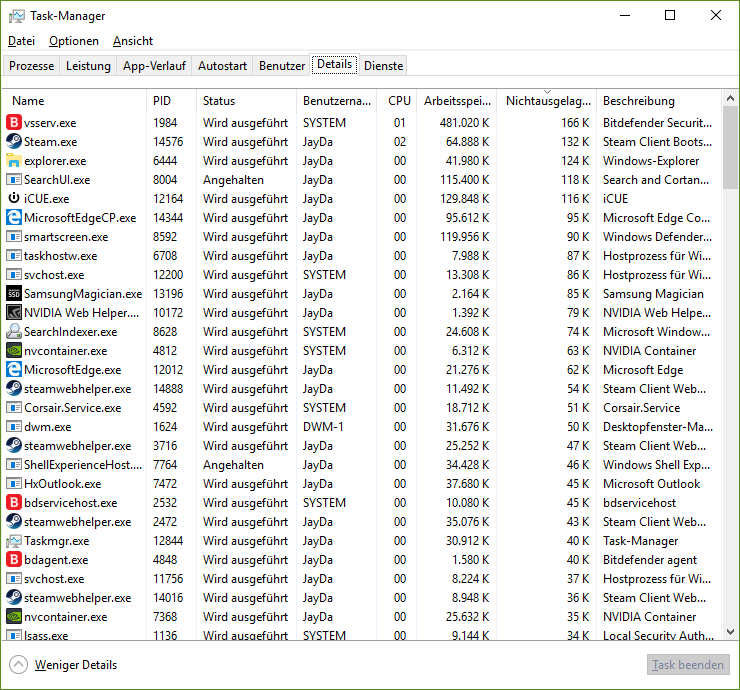Open the Dienste tab
The width and height of the screenshot is (740, 690).
coord(383,66)
